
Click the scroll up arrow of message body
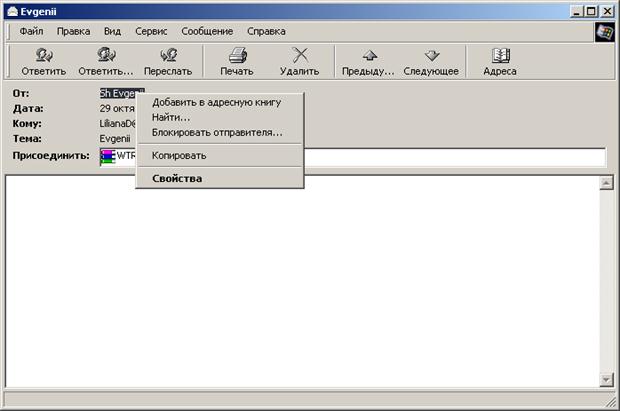click(606, 183)
